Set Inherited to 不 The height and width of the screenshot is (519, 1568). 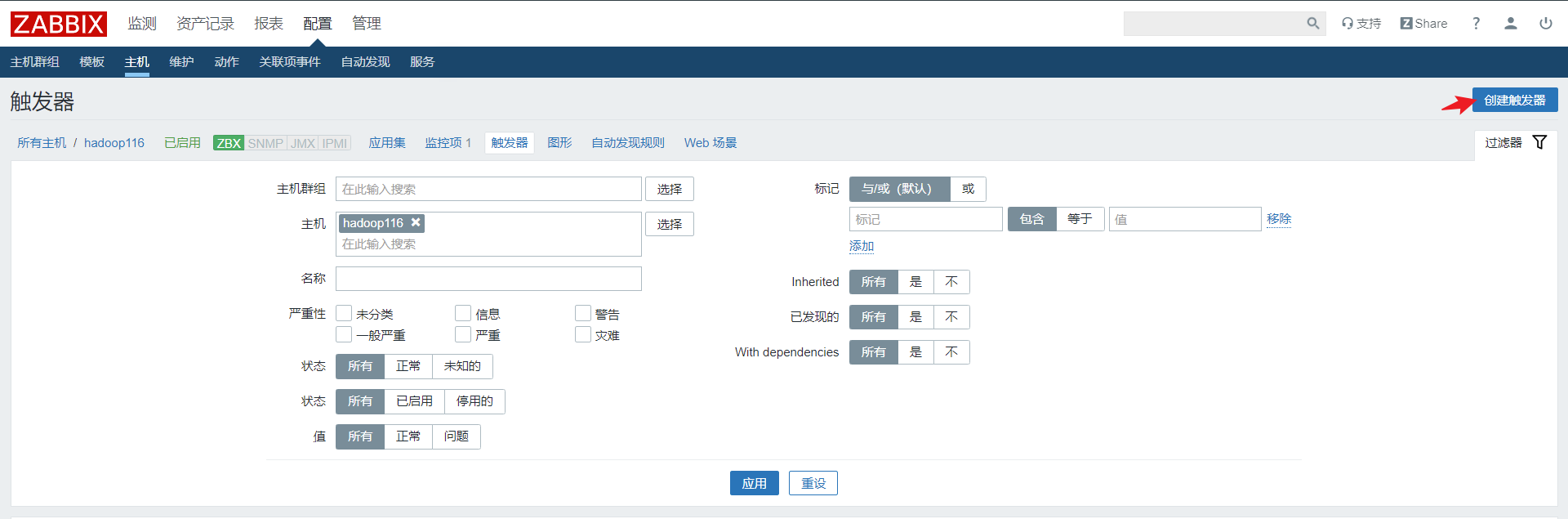[951, 282]
